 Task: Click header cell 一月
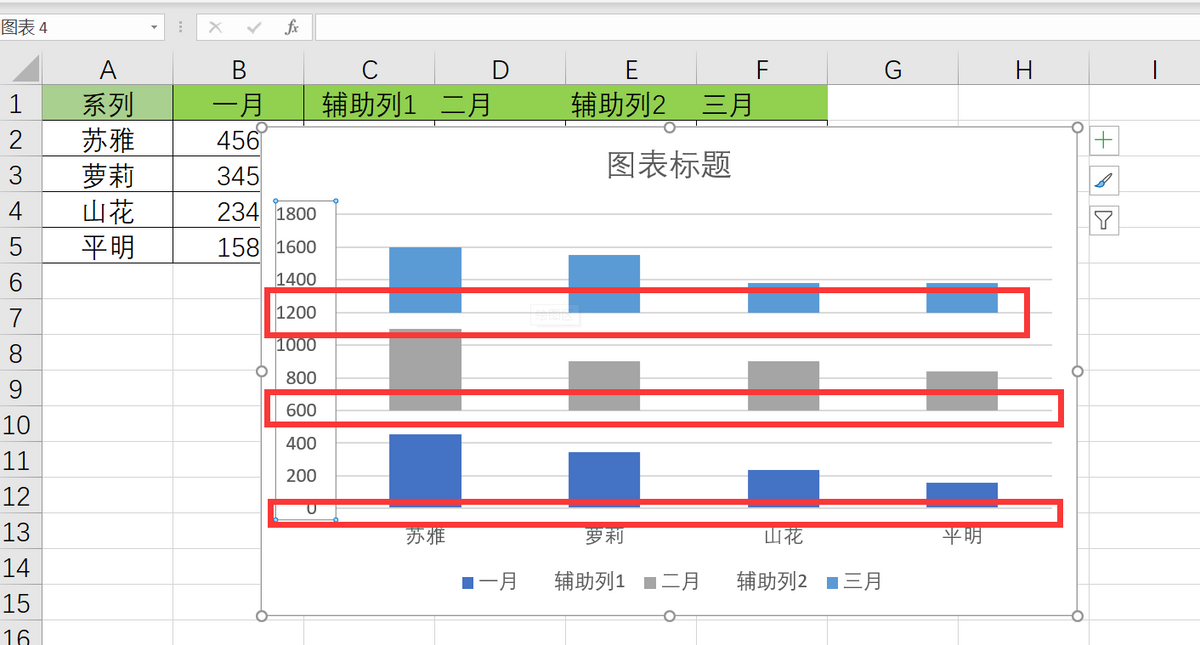pyautogui.click(x=238, y=104)
